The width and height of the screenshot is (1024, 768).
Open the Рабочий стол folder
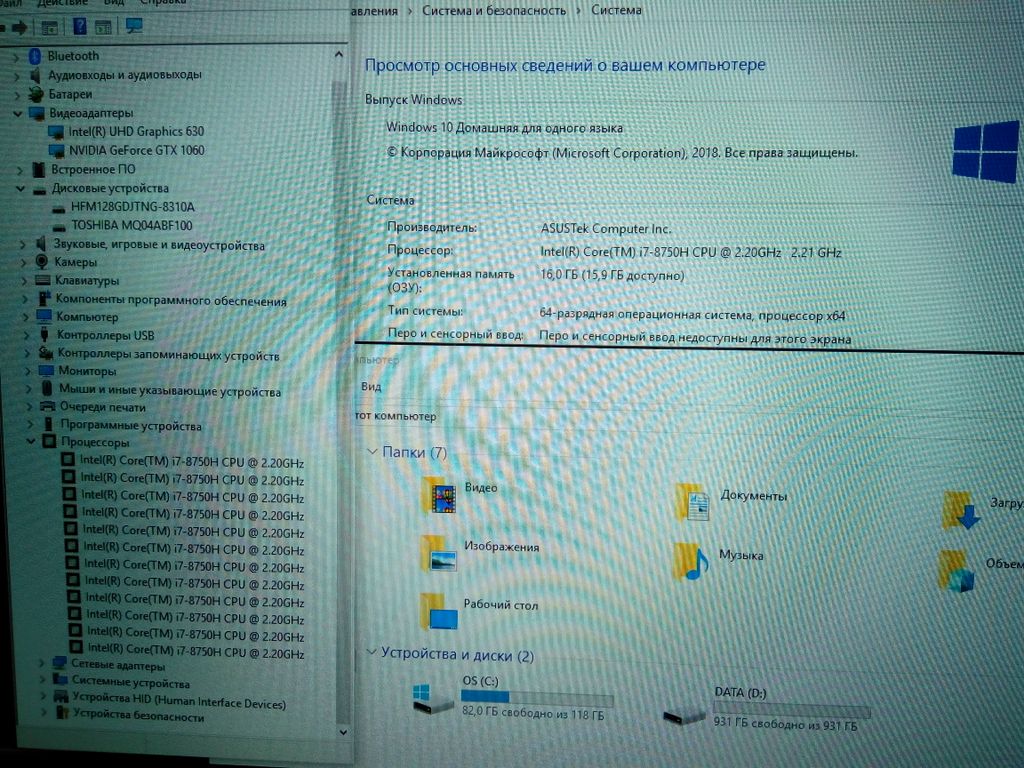438,610
